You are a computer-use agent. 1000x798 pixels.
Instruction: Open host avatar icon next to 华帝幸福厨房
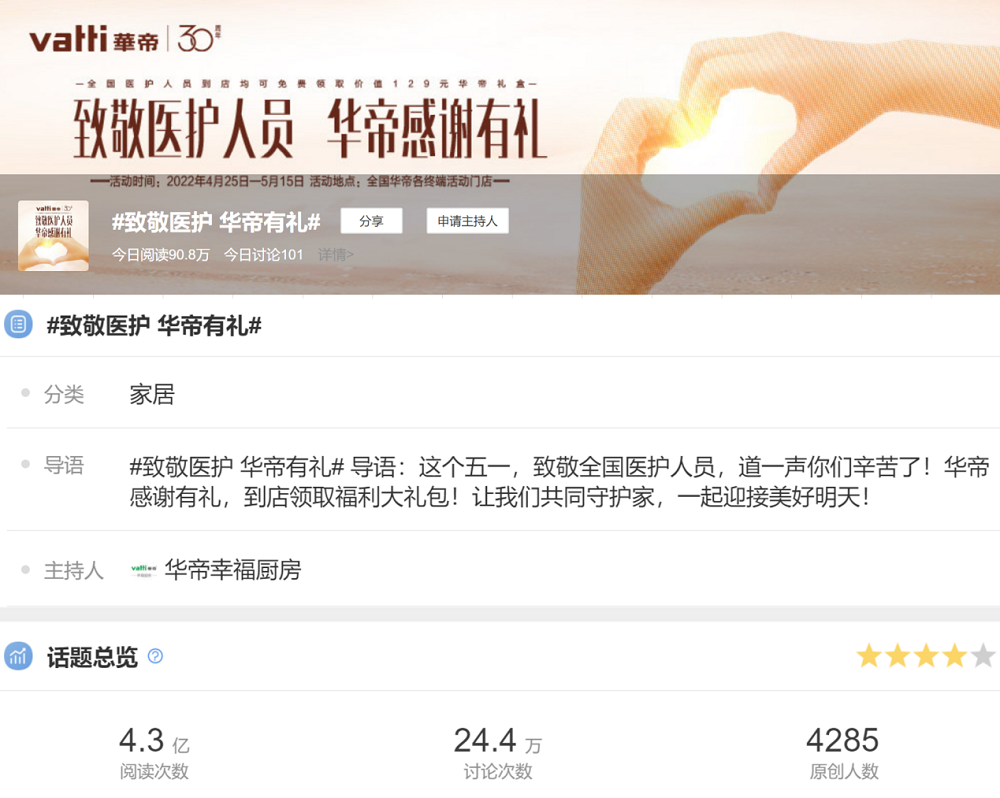click(143, 569)
